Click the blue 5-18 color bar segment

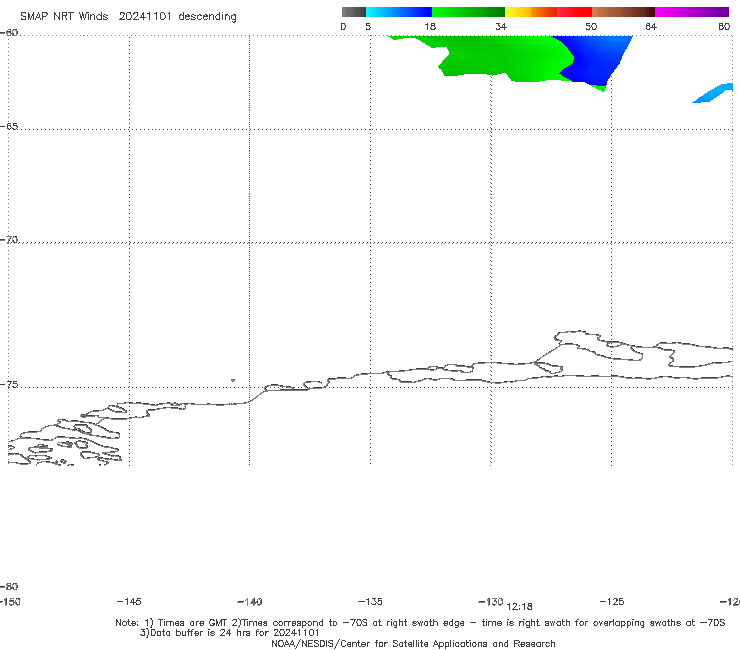coord(399,12)
